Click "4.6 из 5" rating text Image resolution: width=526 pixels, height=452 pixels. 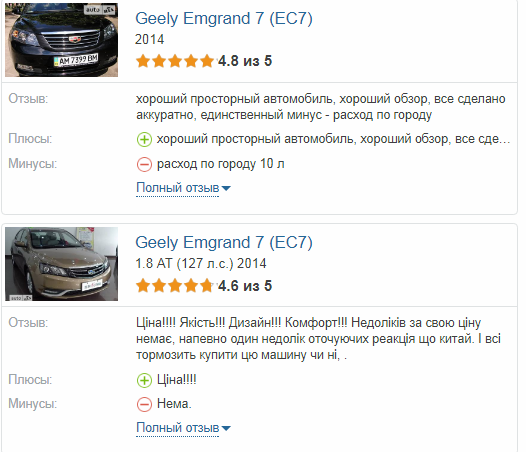pos(245,286)
